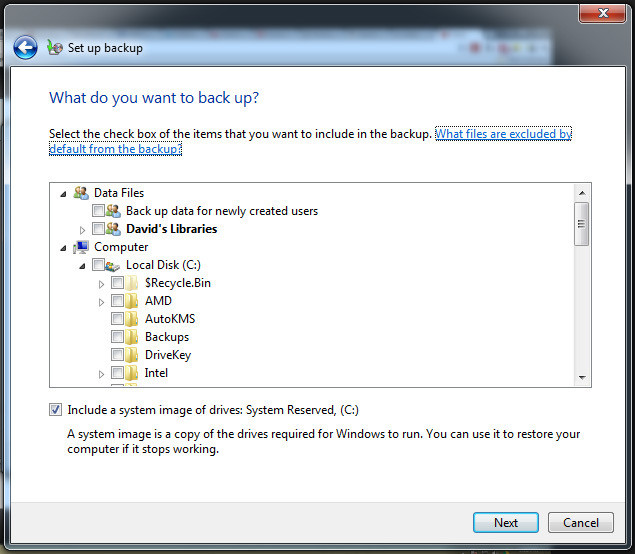Viewport: 635px width, 554px height.
Task: Click the blue Back arrow button
Action: [x=25, y=47]
